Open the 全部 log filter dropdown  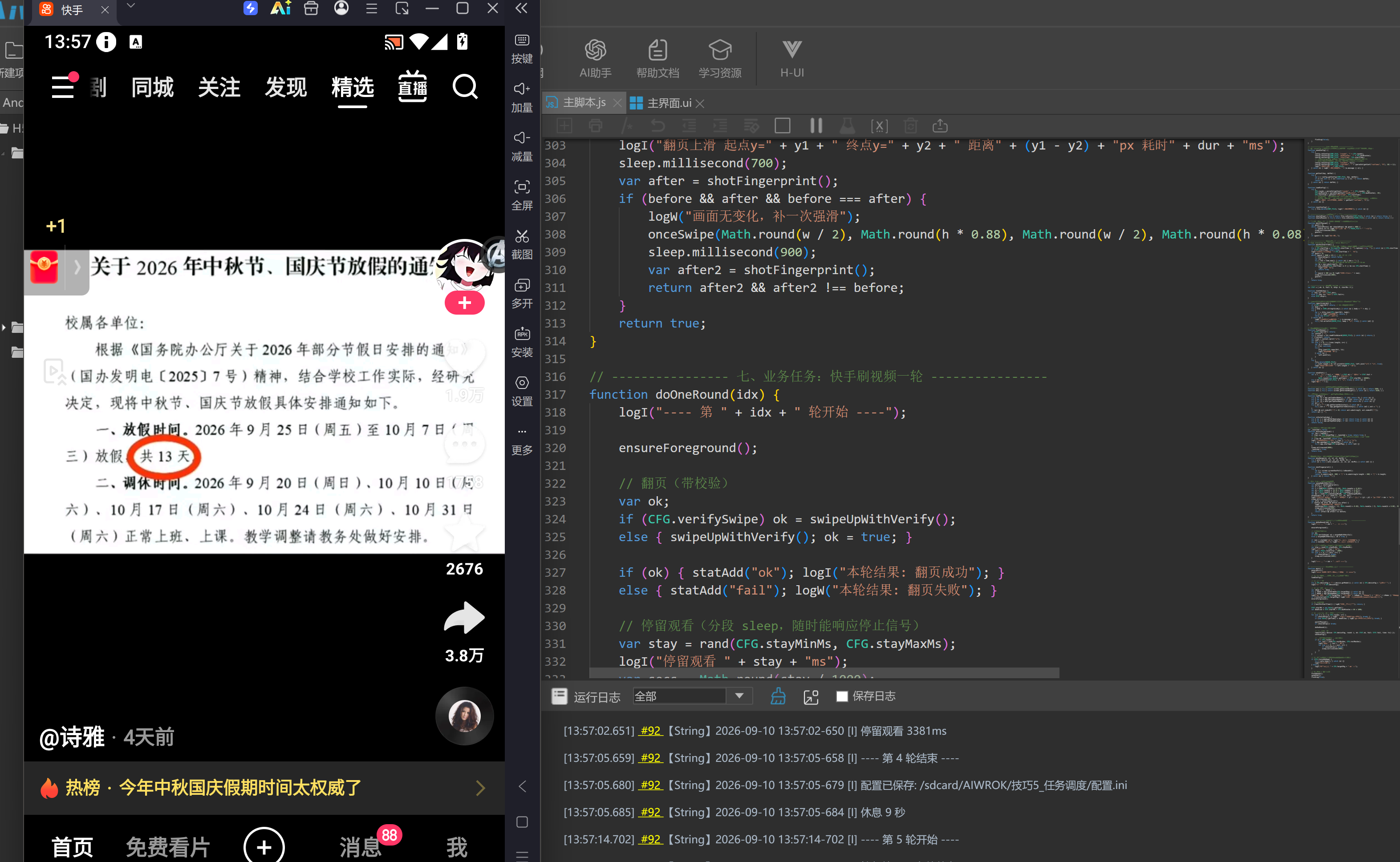tap(692, 696)
